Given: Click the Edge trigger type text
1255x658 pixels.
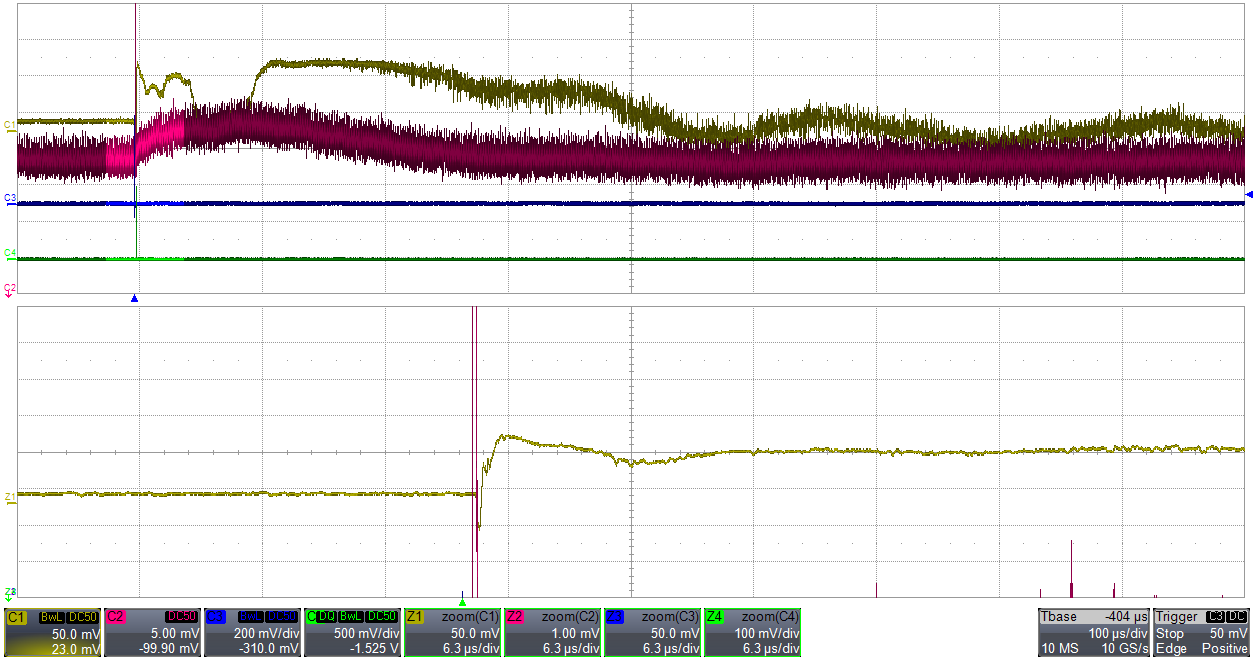Looking at the screenshot, I should (x=1171, y=649).
